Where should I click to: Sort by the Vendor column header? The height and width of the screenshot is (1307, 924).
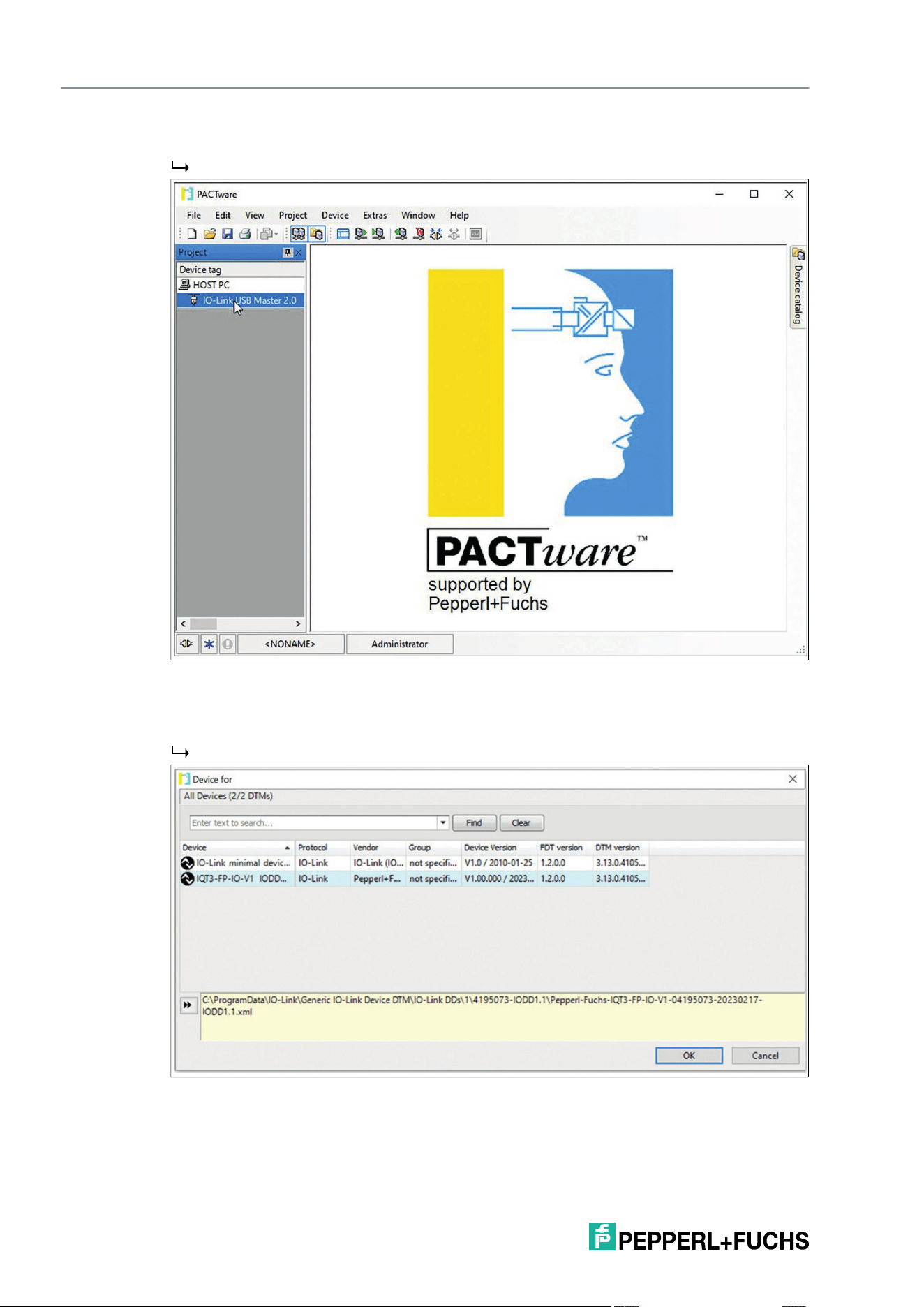point(378,848)
